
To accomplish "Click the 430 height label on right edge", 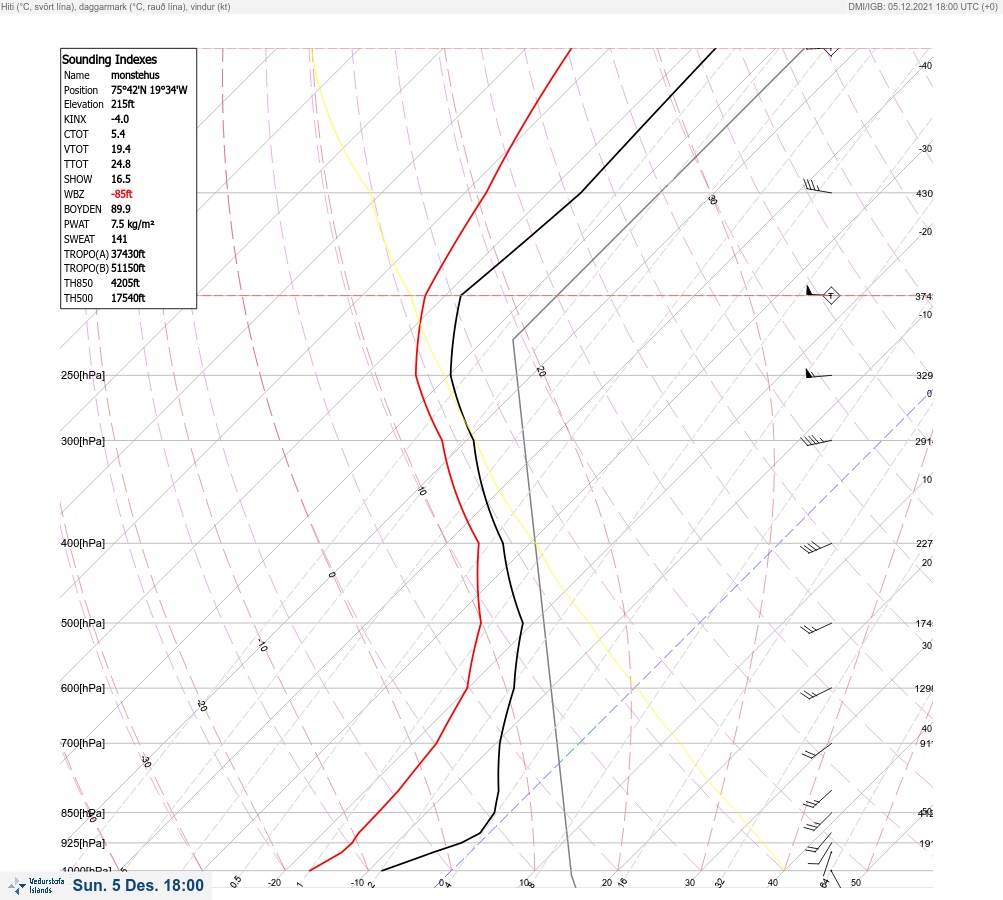I will [x=924, y=193].
